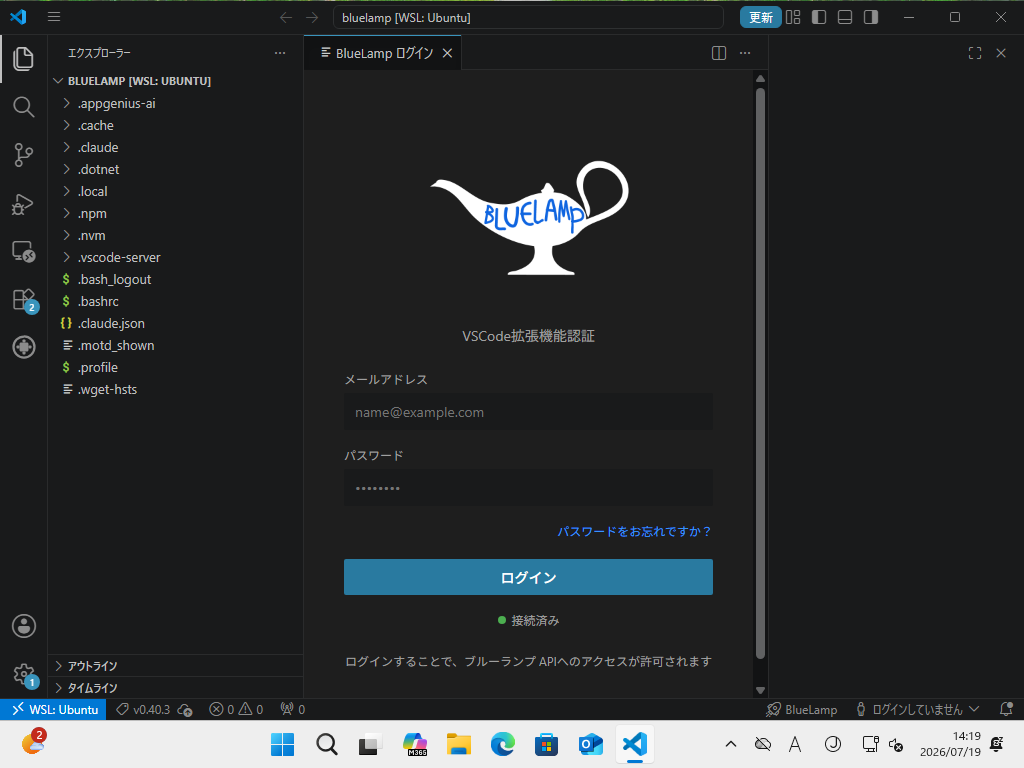Viewport: 1024px width, 768px height.
Task: Open the .motd_shown file
Action: (x=175, y=345)
